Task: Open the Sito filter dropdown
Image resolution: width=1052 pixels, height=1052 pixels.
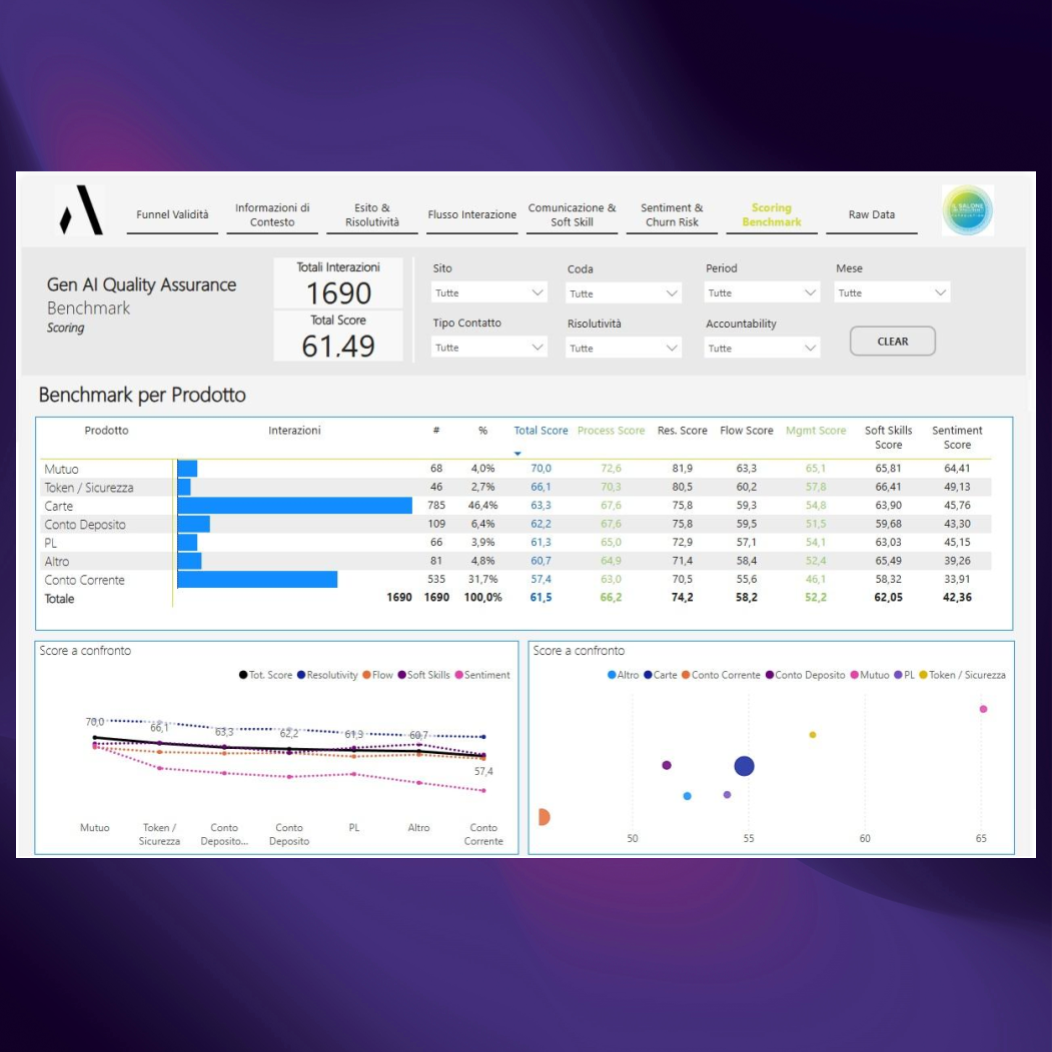Action: [x=490, y=293]
